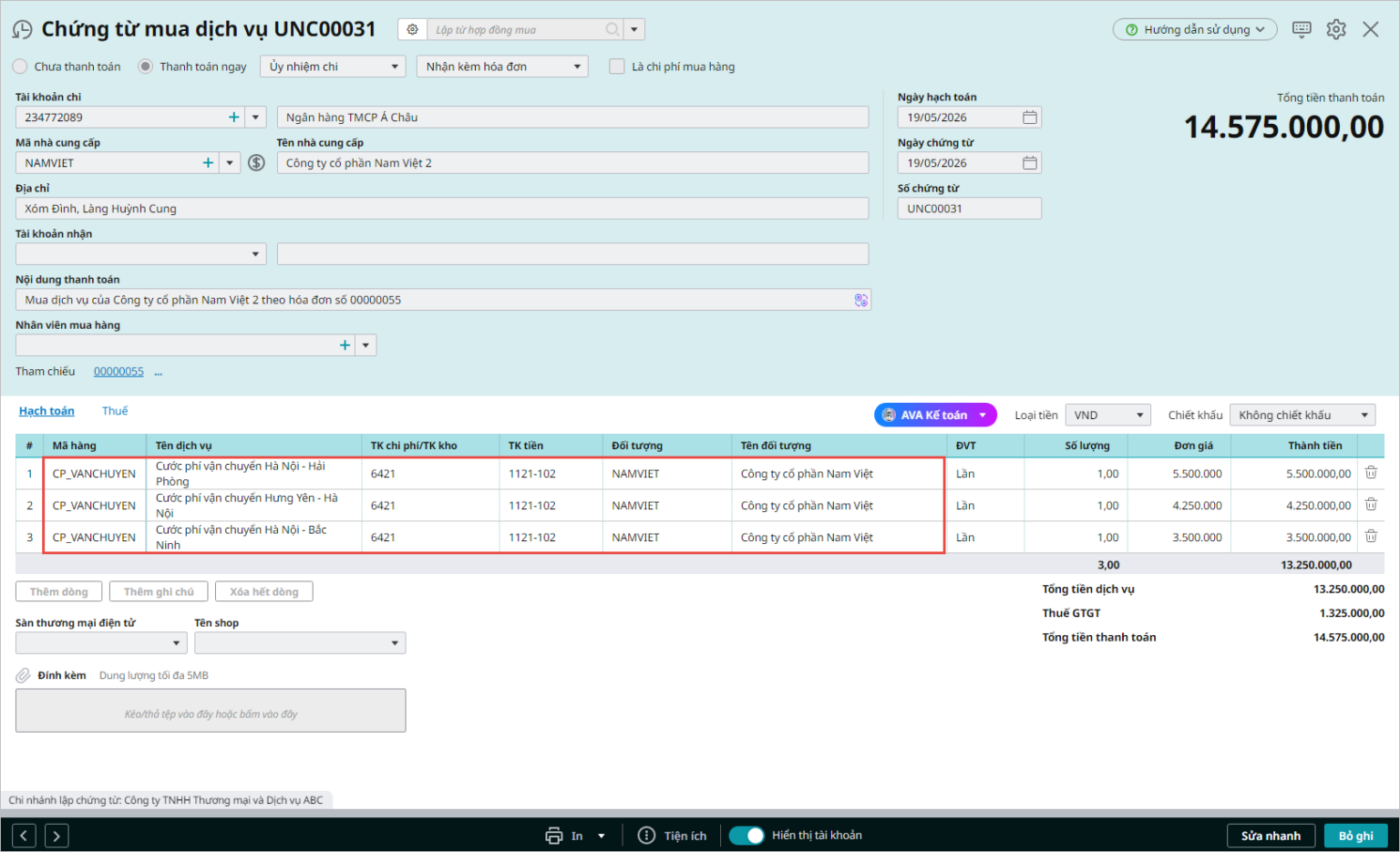1400x852 pixels.
Task: Select Thanh toán ngay radio option
Action: click(145, 67)
